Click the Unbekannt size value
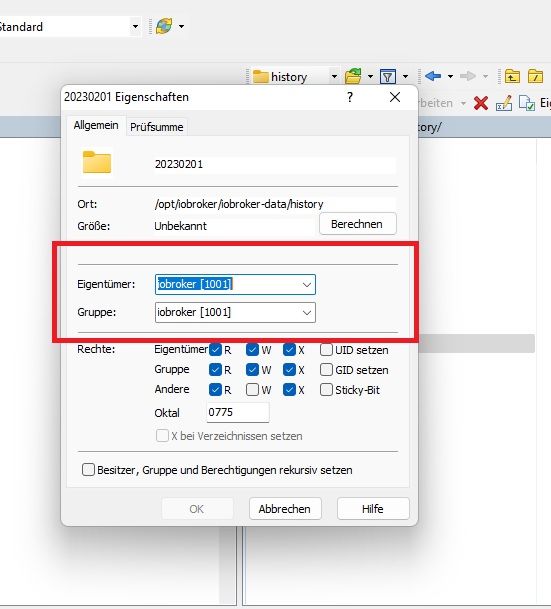Screen dimensions: 551x609 (x=181, y=226)
